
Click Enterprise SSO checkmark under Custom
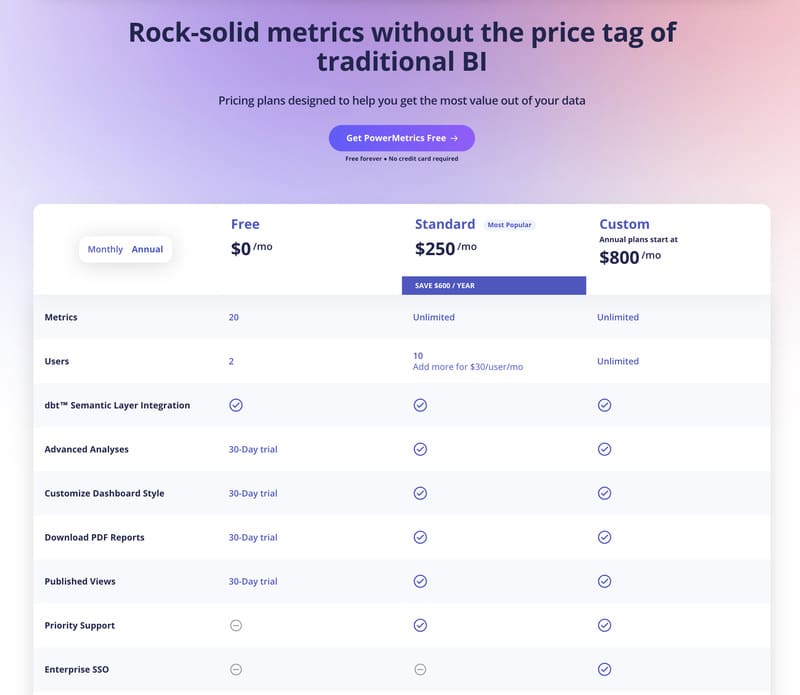coord(604,669)
